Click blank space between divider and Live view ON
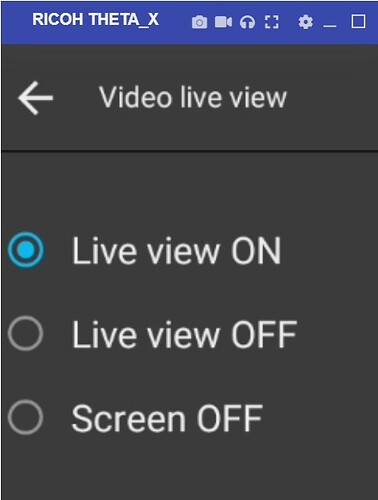The image size is (378, 500). (x=189, y=192)
